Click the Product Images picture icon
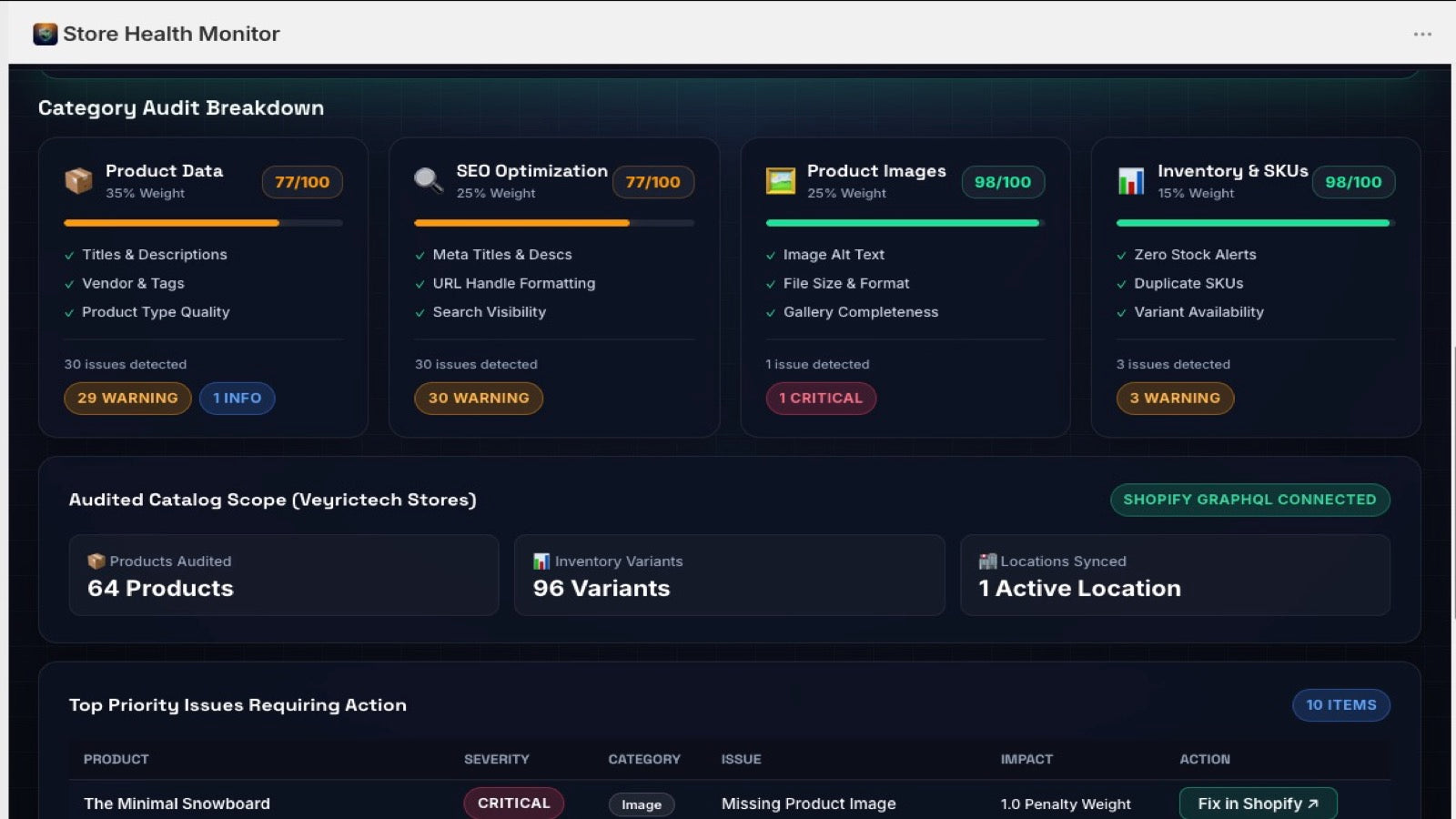 pyautogui.click(x=780, y=181)
